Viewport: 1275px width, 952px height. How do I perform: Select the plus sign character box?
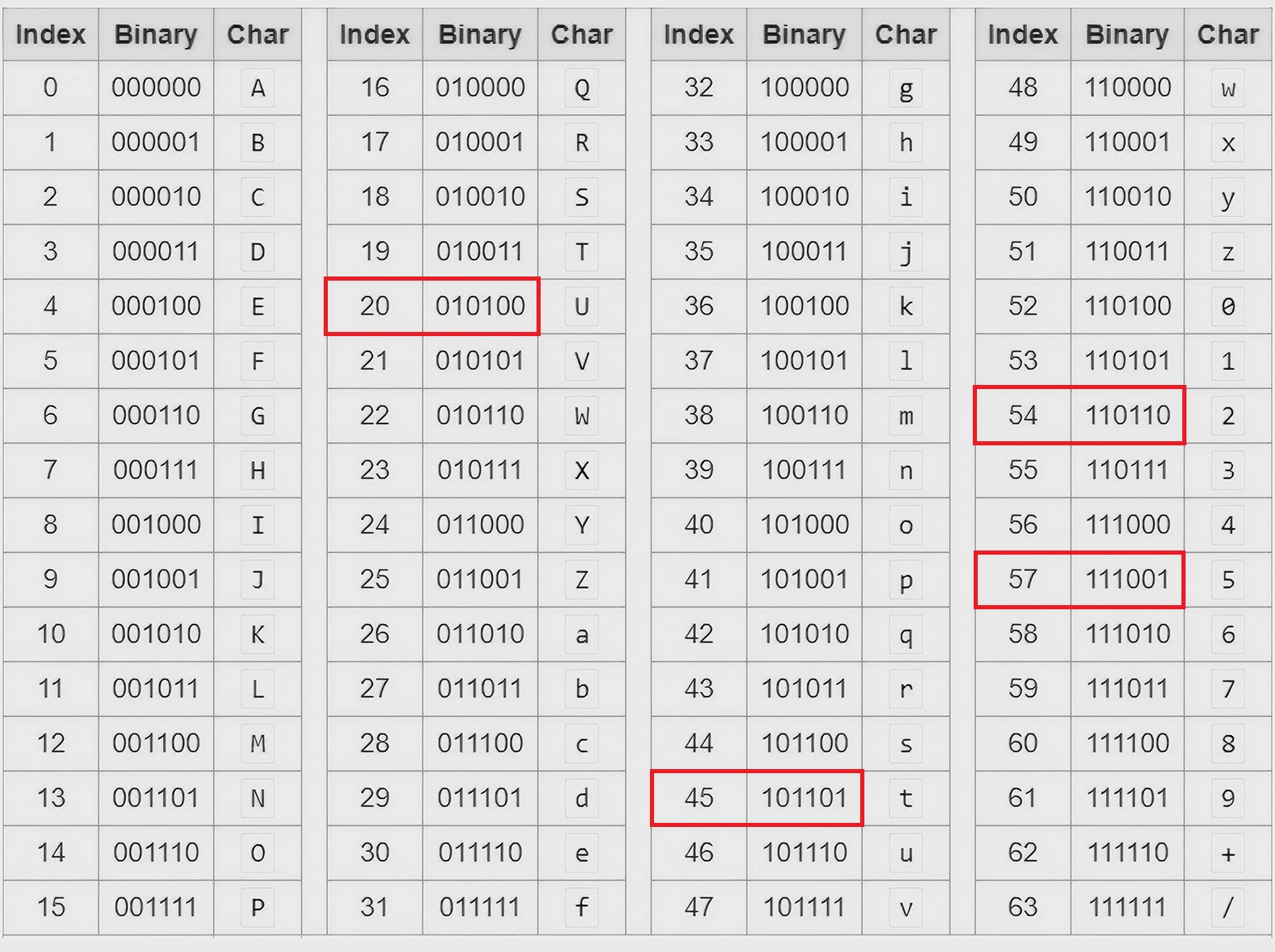pyautogui.click(x=1228, y=853)
